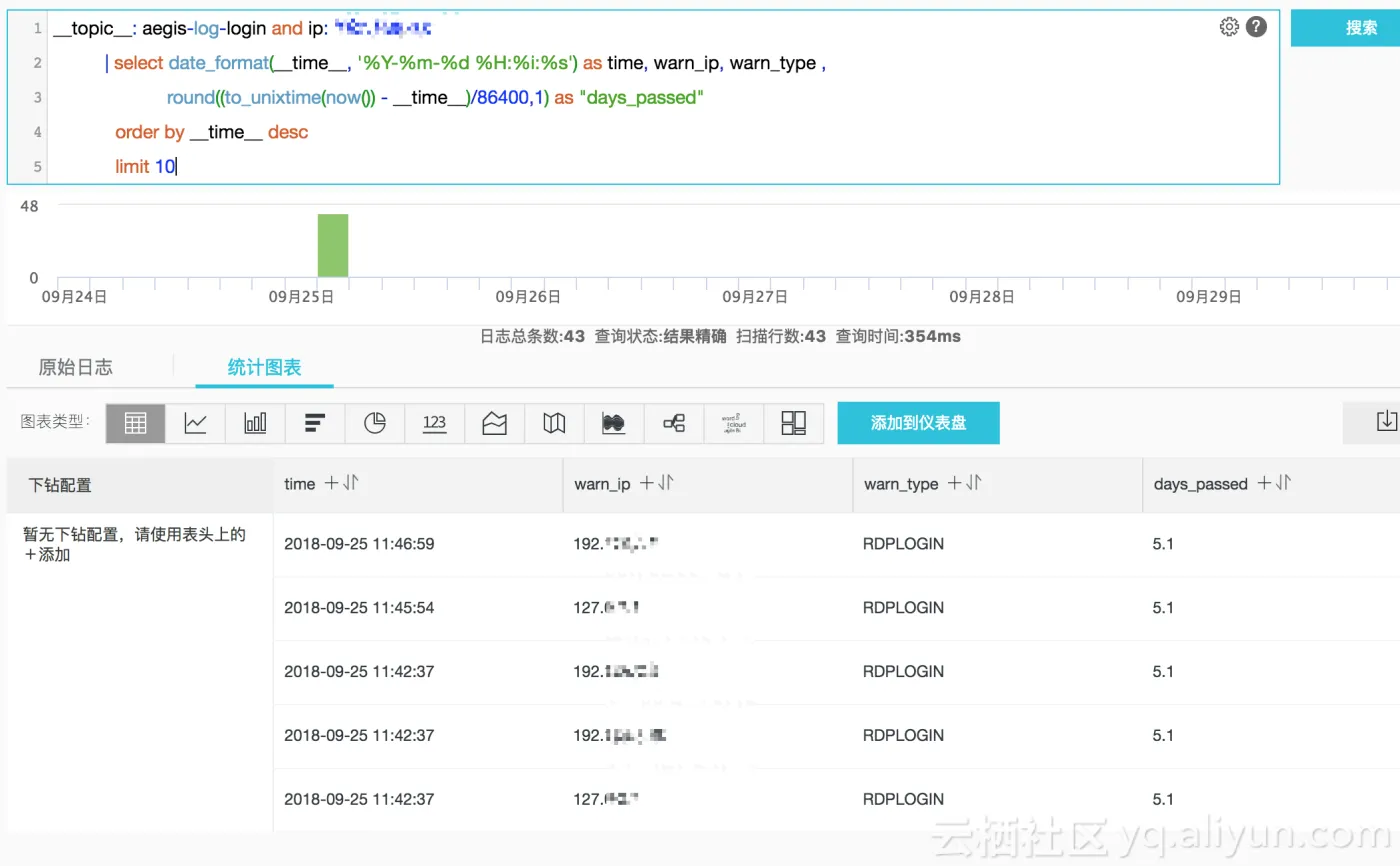Sort the time column using sort icon
The height and width of the screenshot is (866, 1400).
pos(351,484)
